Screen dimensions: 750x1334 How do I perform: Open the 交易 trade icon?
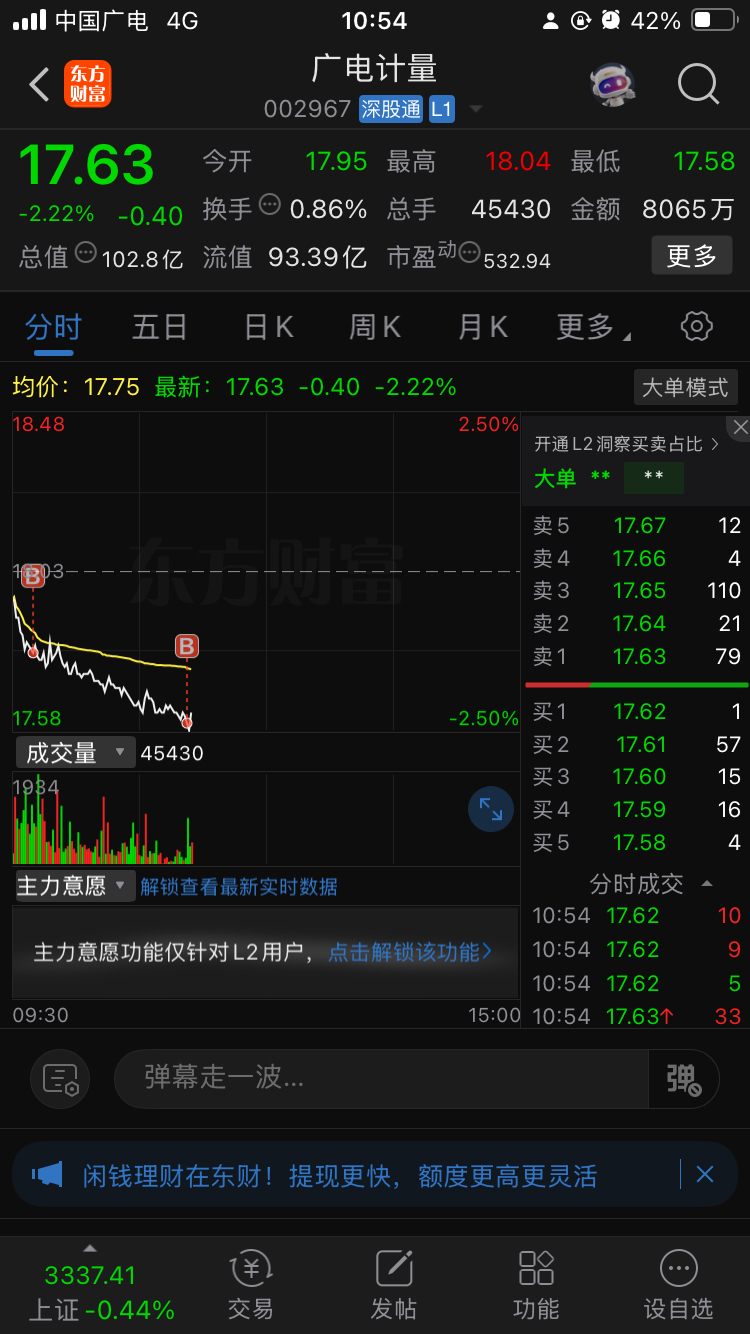click(251, 1285)
